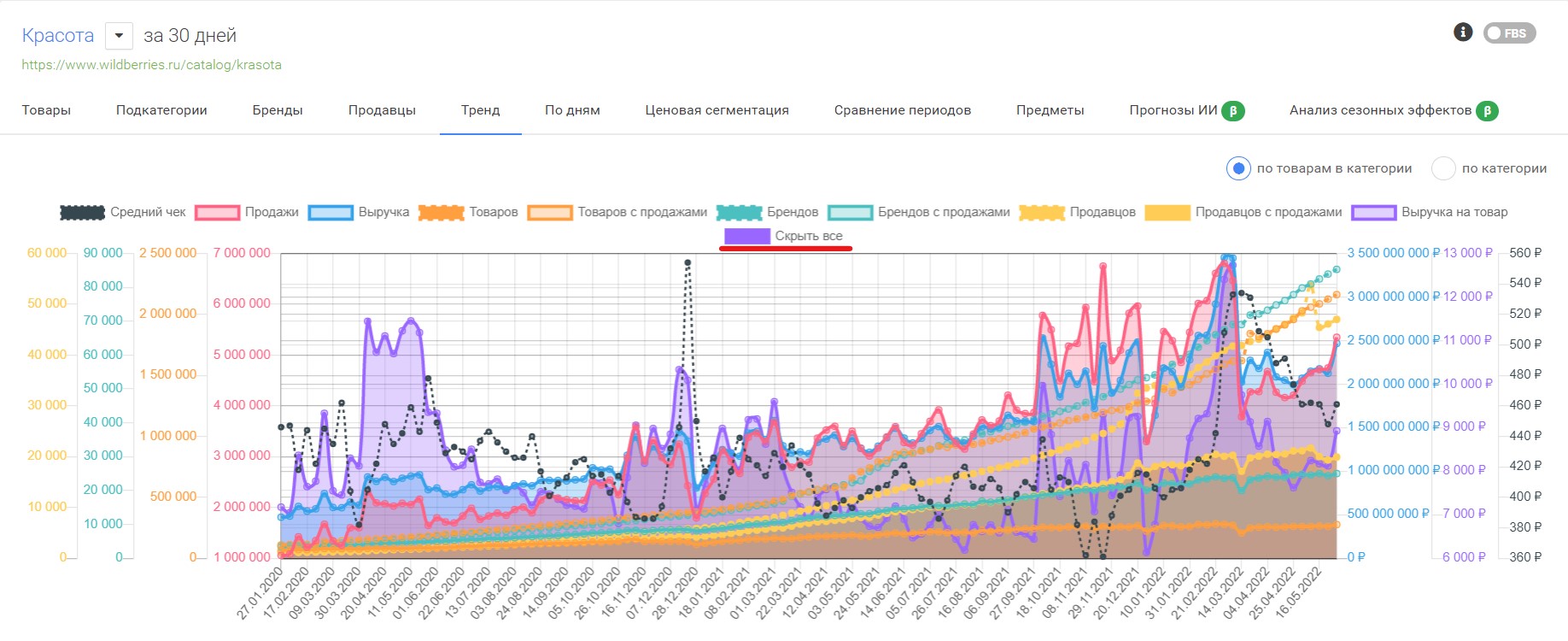Select the по категории radio button
This screenshot has width=1568, height=641.
1443,168
